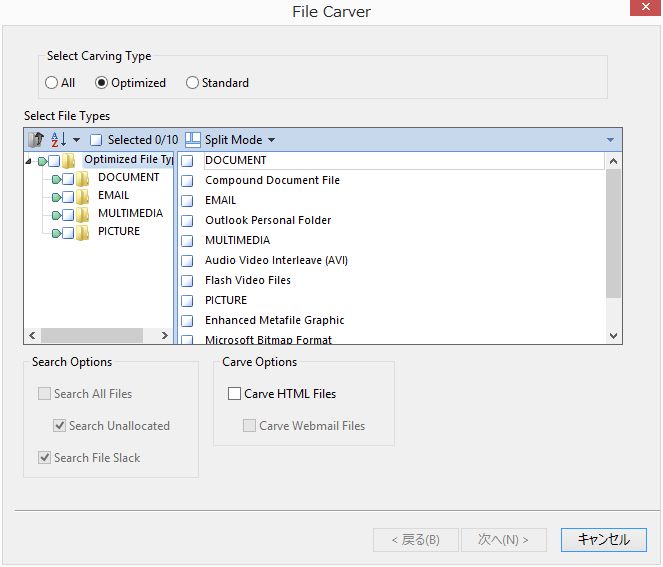Click the green set-include icon for DOCUMENT folder

tap(56, 179)
